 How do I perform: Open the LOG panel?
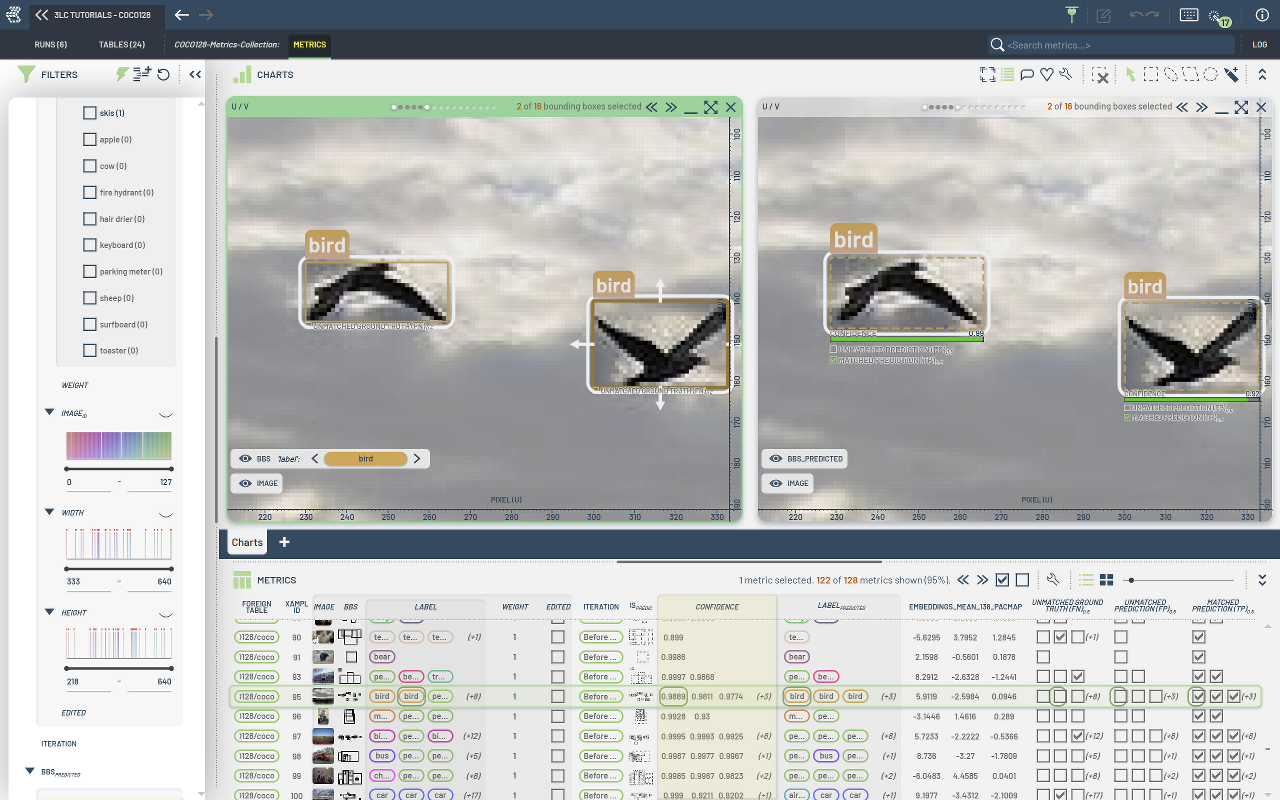click(x=1260, y=45)
